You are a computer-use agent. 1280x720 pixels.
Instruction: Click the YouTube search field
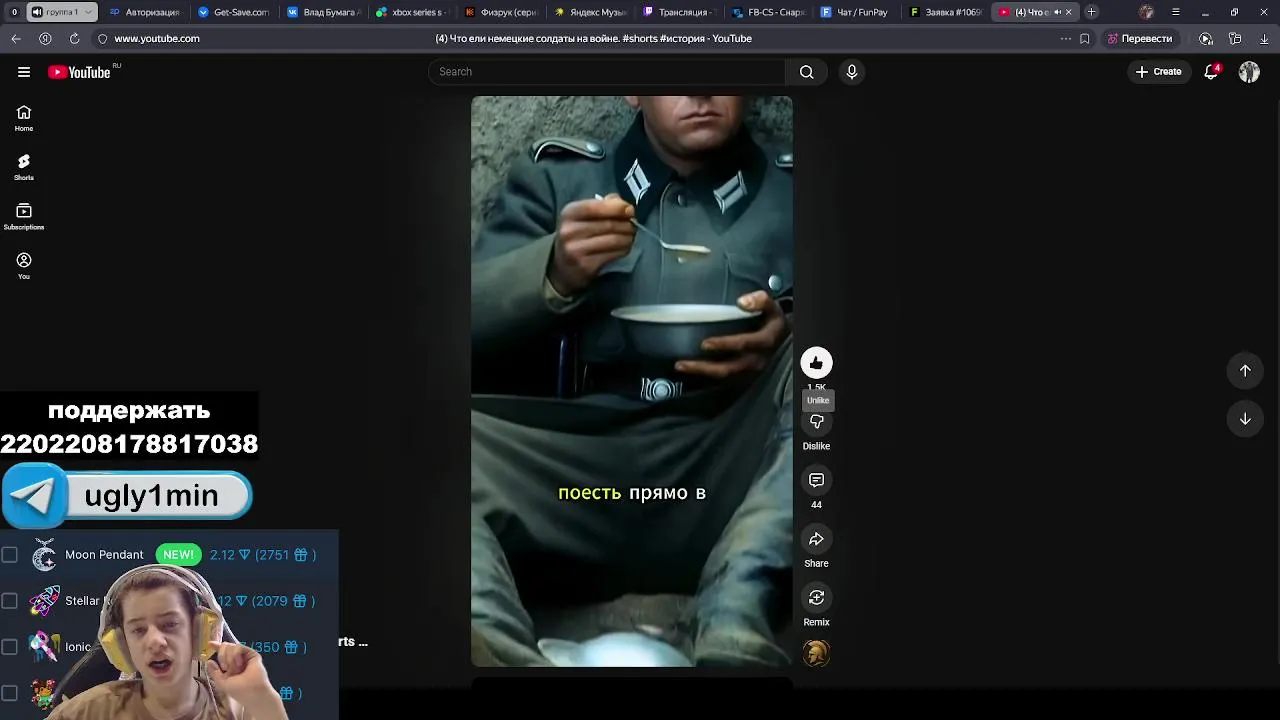607,72
